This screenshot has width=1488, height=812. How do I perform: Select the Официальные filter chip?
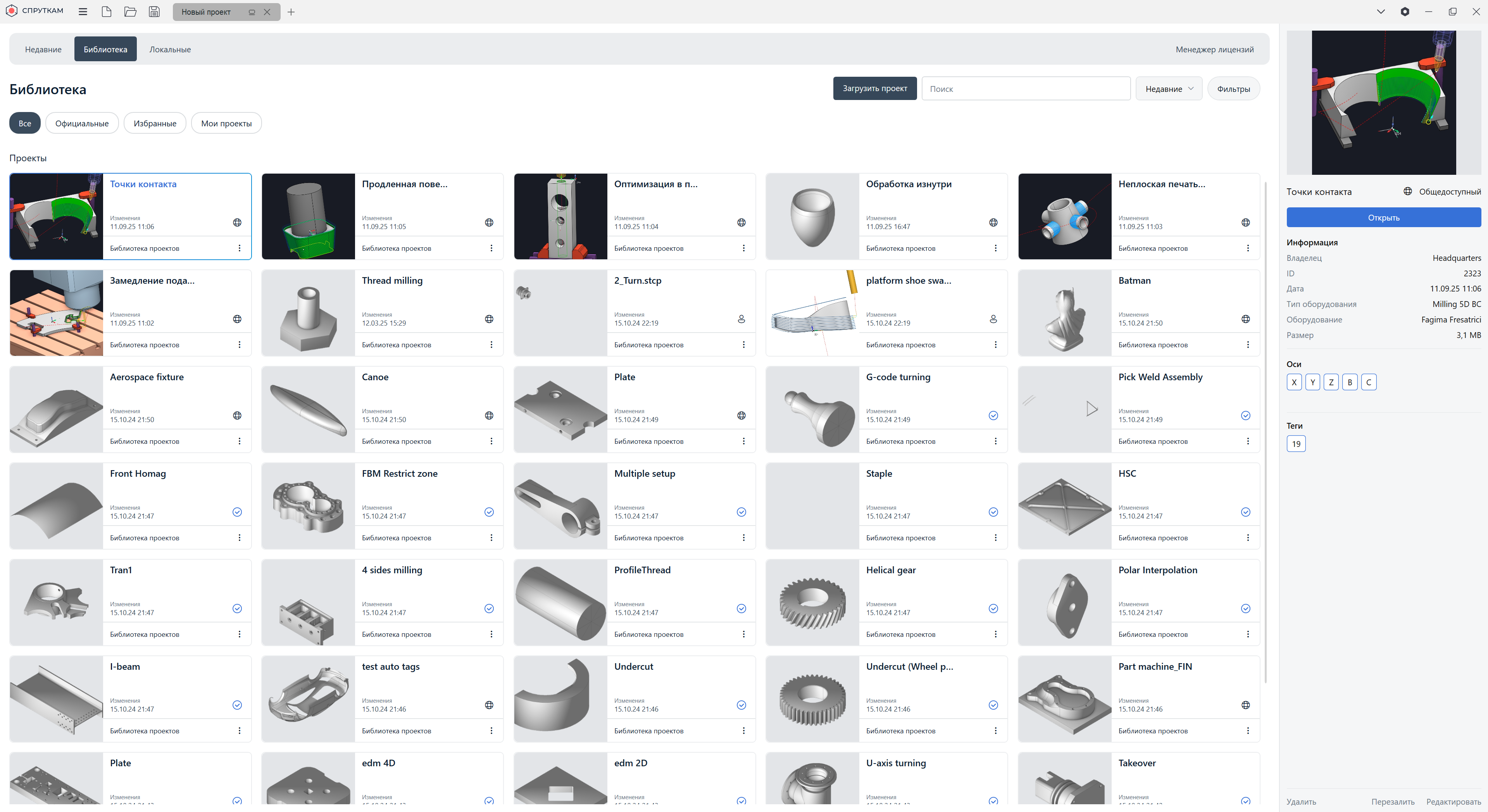[x=81, y=123]
